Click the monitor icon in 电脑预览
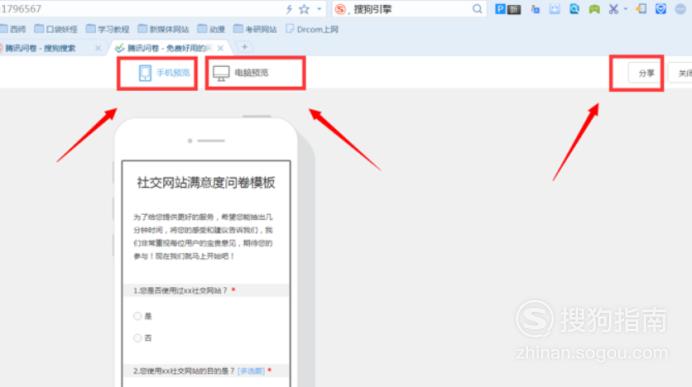692x387 pixels. [221, 73]
